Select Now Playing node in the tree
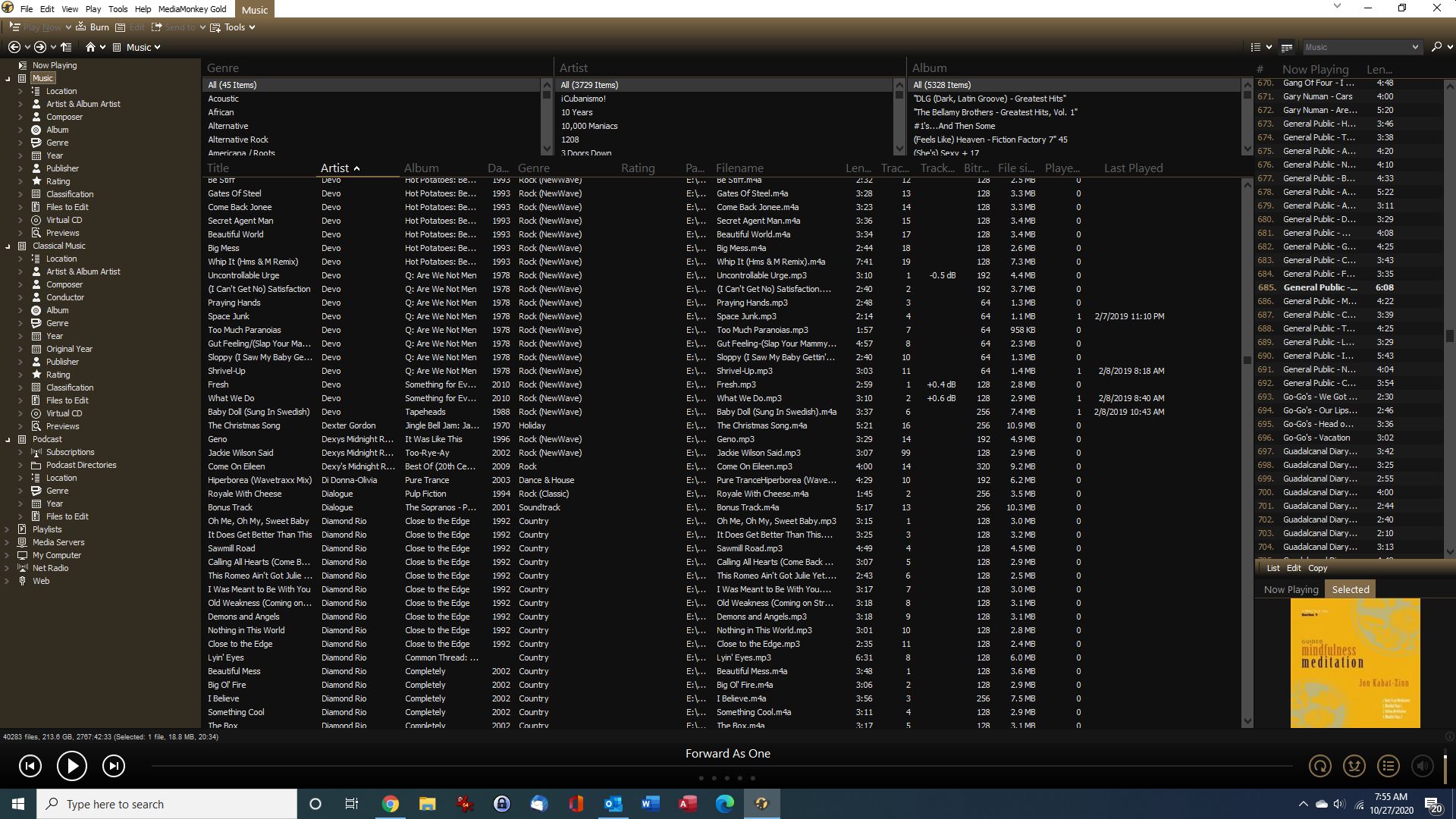Viewport: 1456px width, 819px height. (55, 65)
